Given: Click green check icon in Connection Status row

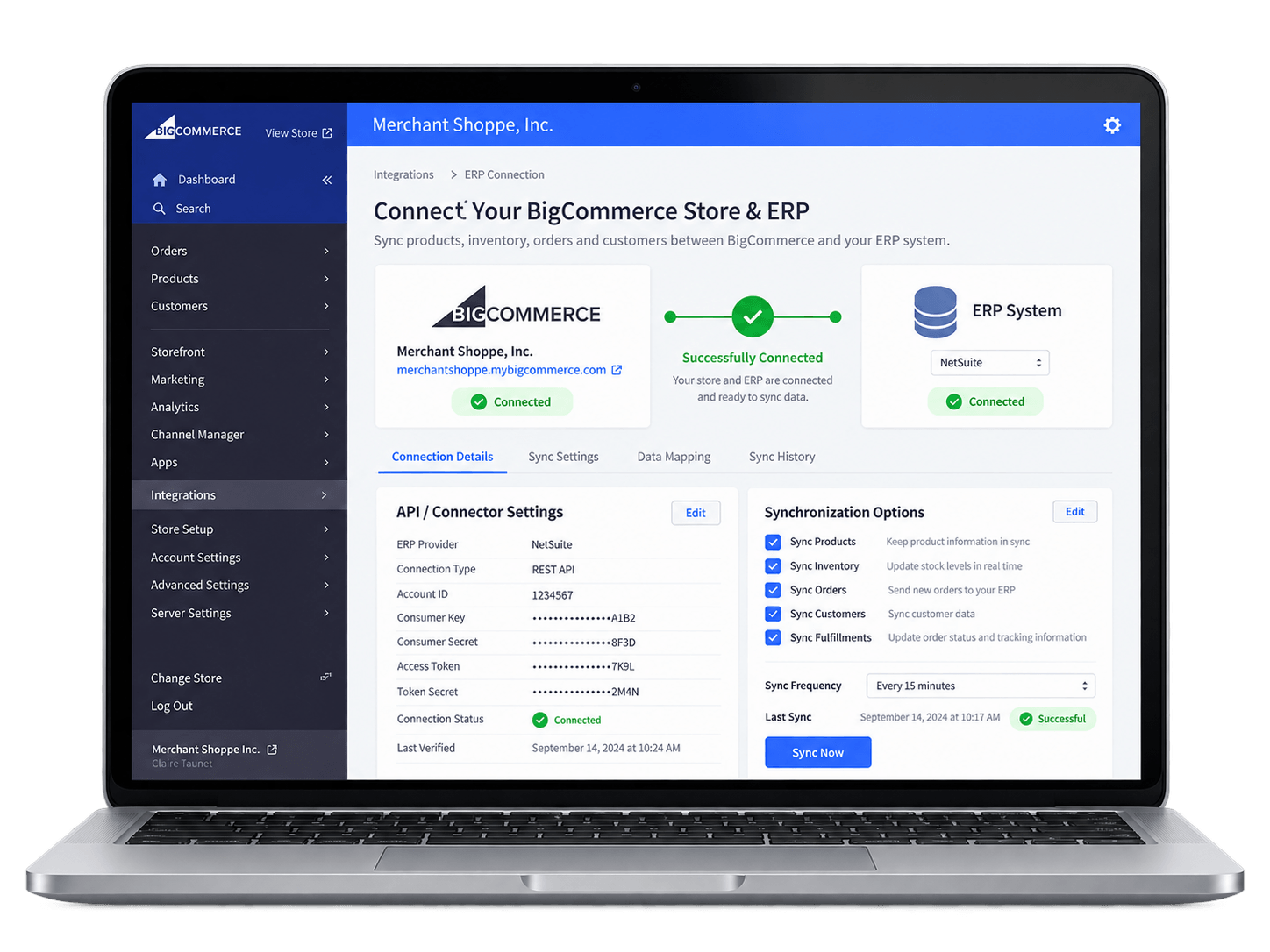Looking at the screenshot, I should pos(540,720).
